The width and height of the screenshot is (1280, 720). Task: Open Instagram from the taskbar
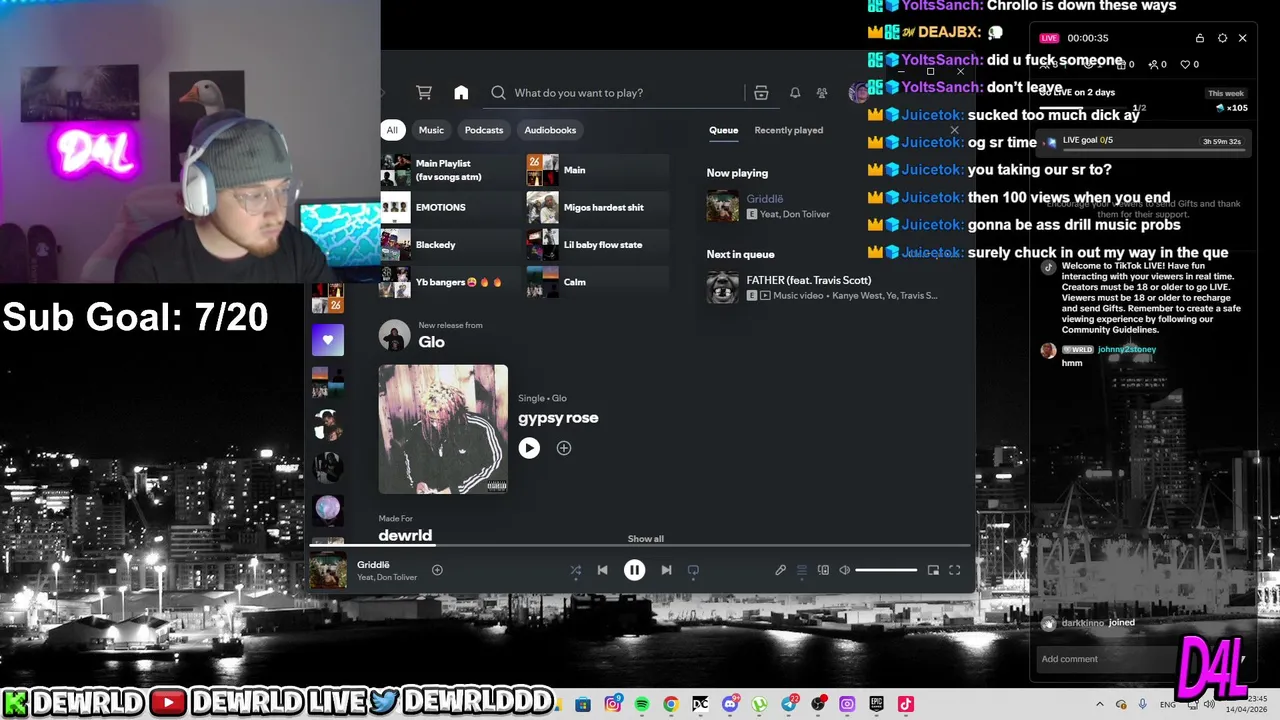[613, 704]
